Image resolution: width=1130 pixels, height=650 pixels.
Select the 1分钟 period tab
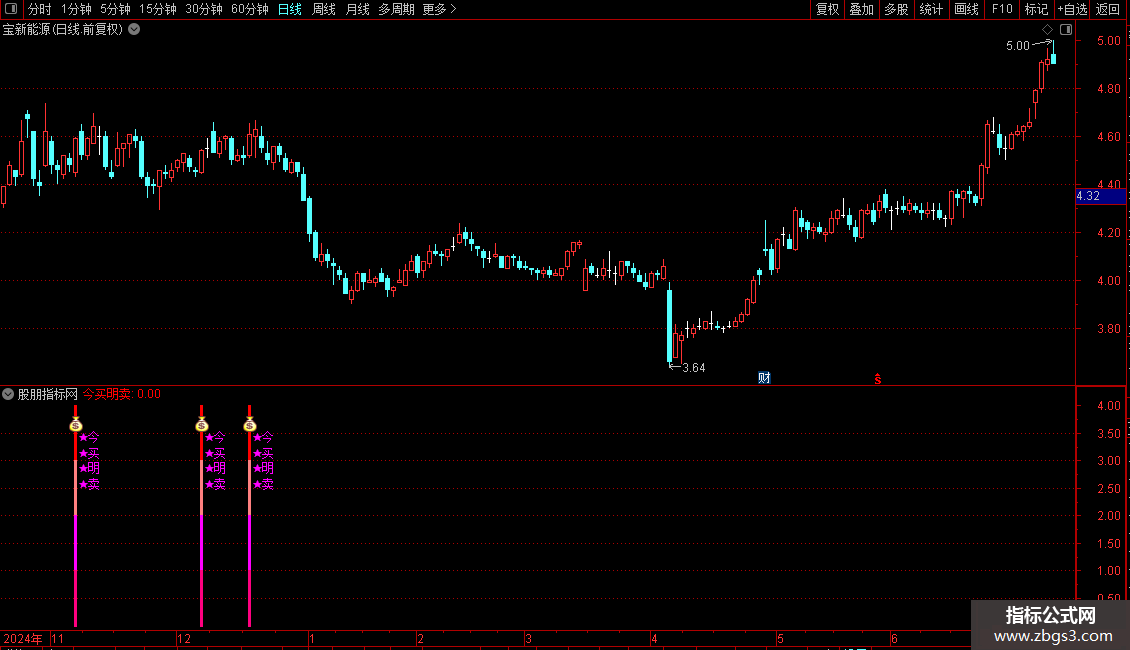(76, 9)
